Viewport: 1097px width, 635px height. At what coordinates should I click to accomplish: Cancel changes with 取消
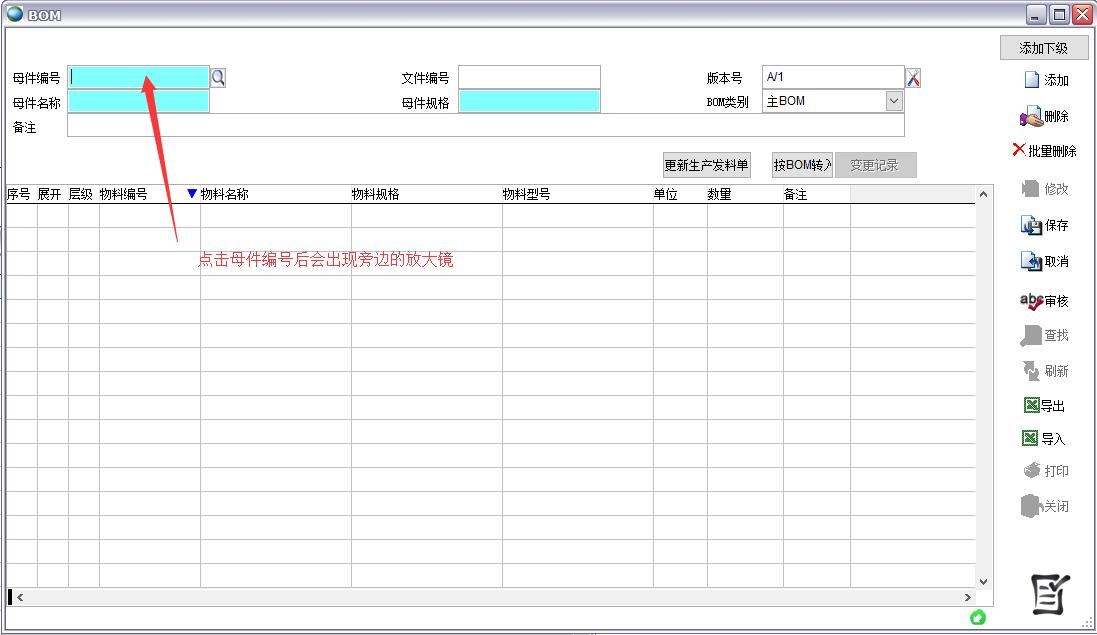[1031, 261]
